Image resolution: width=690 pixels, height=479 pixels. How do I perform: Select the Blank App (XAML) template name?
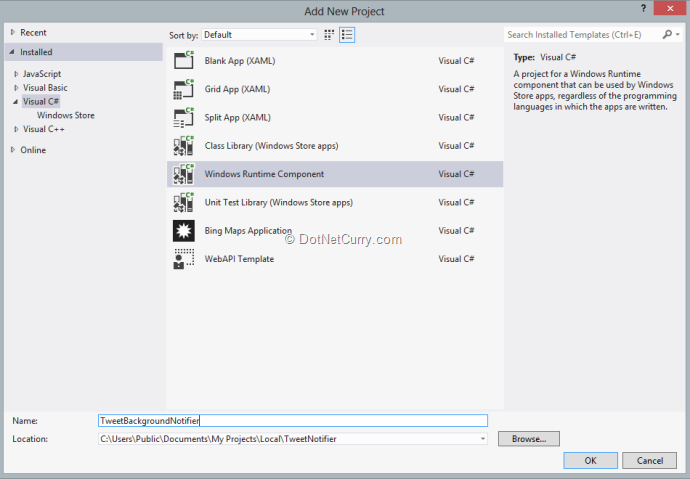pyautogui.click(x=240, y=61)
